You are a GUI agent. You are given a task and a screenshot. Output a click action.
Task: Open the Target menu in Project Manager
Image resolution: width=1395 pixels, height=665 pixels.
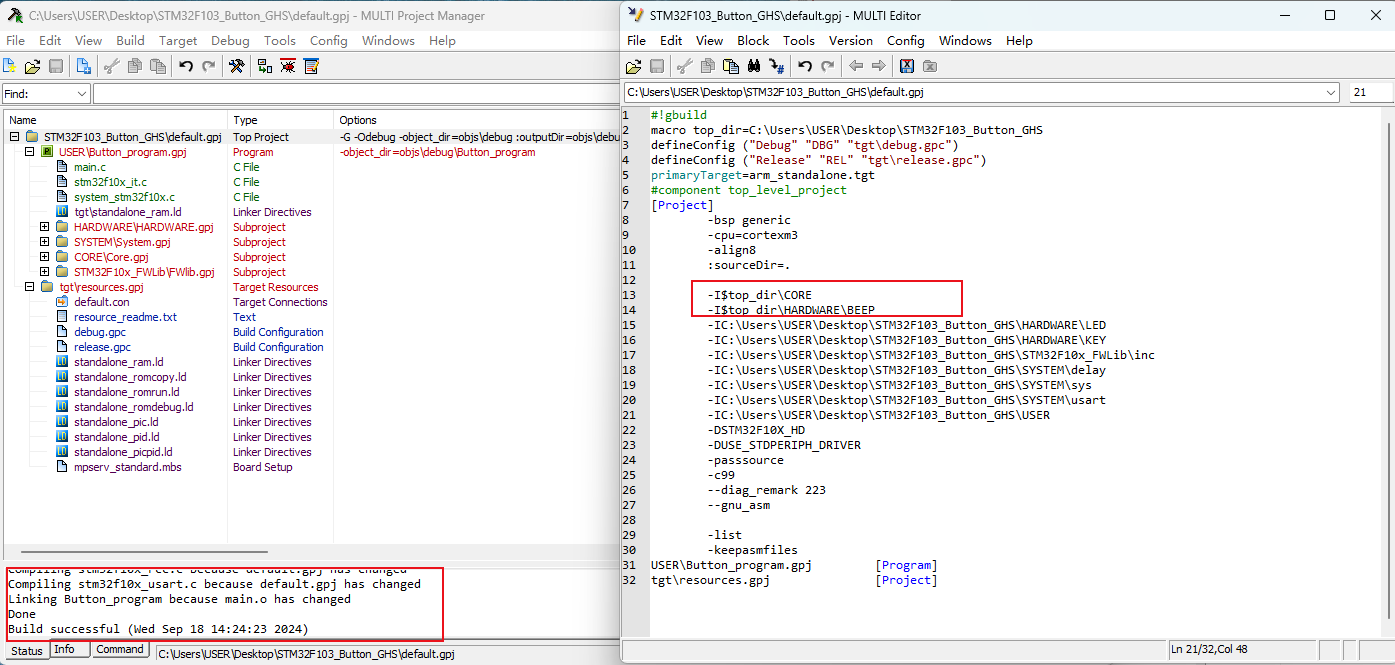tap(178, 41)
